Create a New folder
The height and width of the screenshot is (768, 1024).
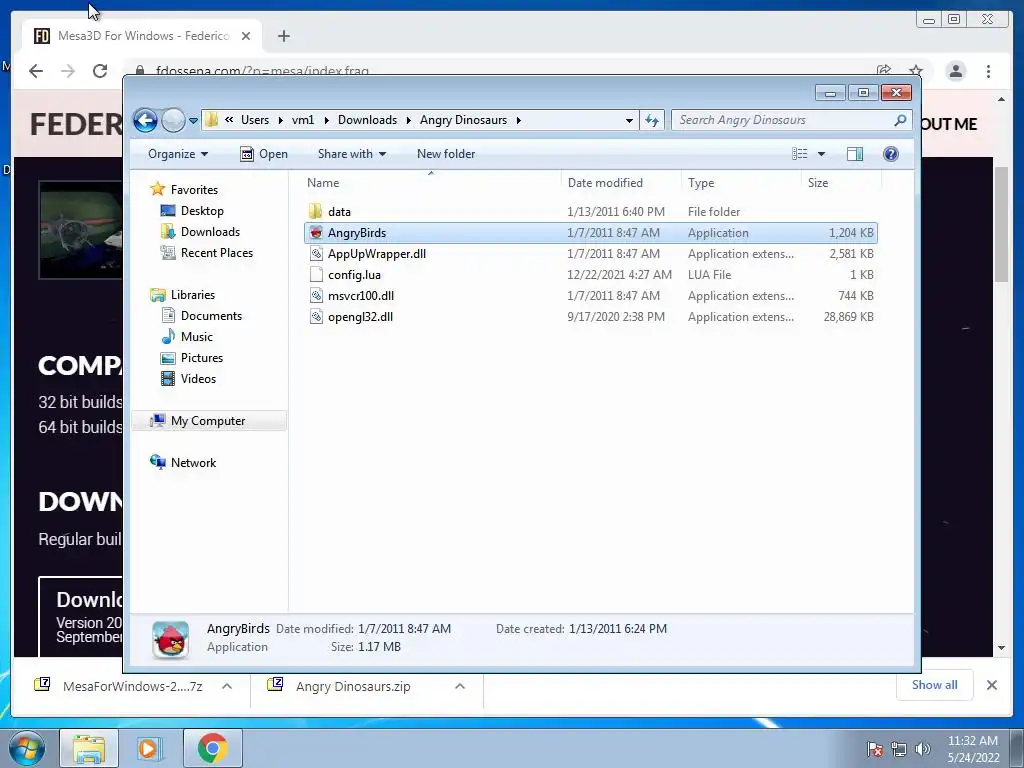446,154
